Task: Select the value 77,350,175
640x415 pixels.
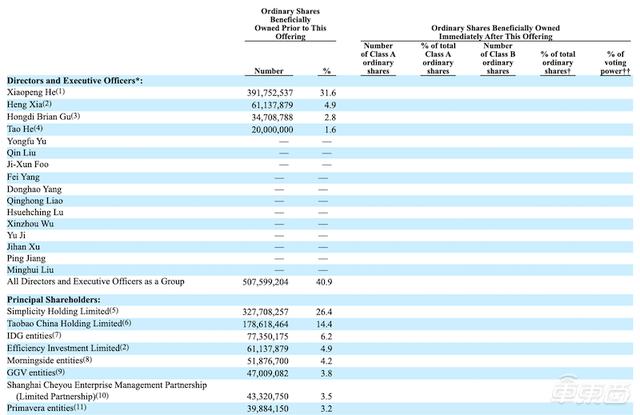Action: pos(268,337)
